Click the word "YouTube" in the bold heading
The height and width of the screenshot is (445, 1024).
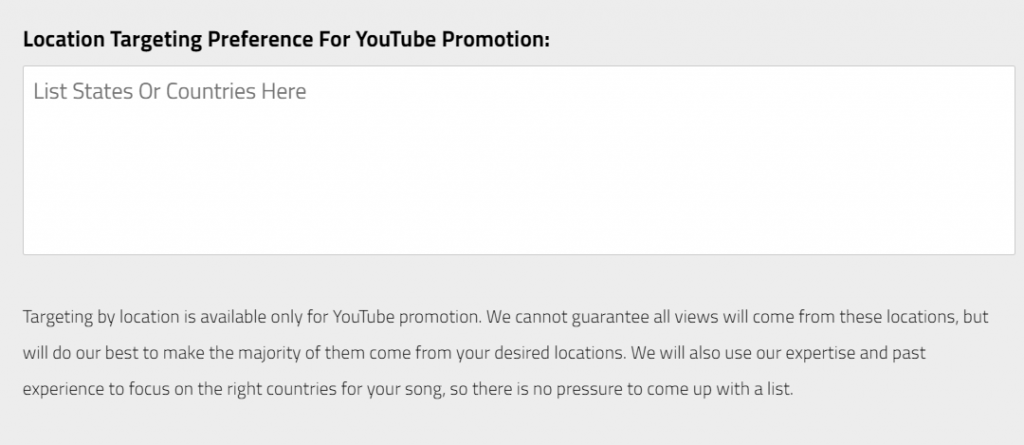[x=396, y=40]
